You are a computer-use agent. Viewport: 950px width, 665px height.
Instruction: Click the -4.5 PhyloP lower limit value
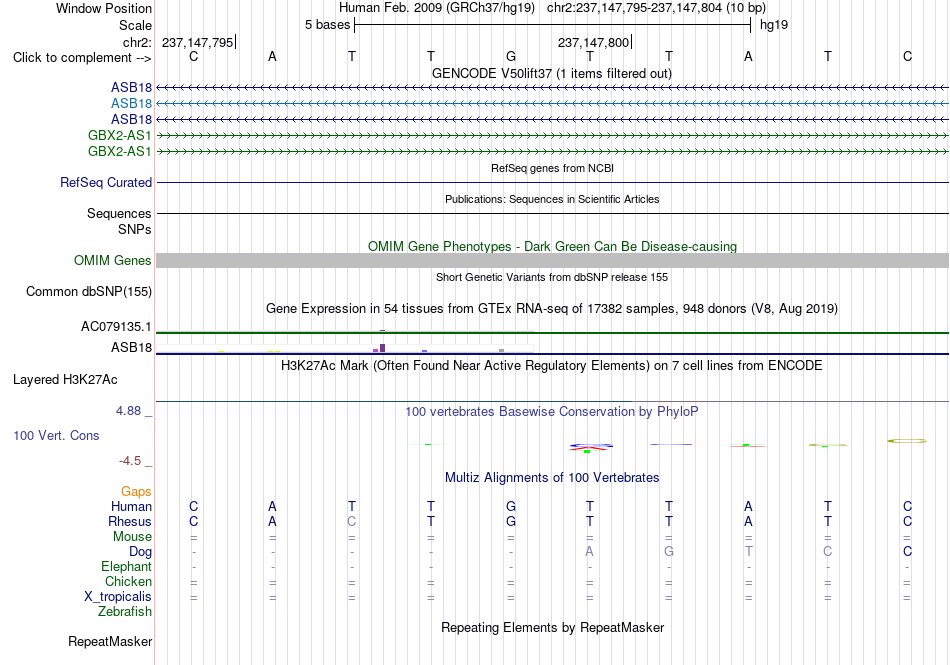[x=130, y=461]
